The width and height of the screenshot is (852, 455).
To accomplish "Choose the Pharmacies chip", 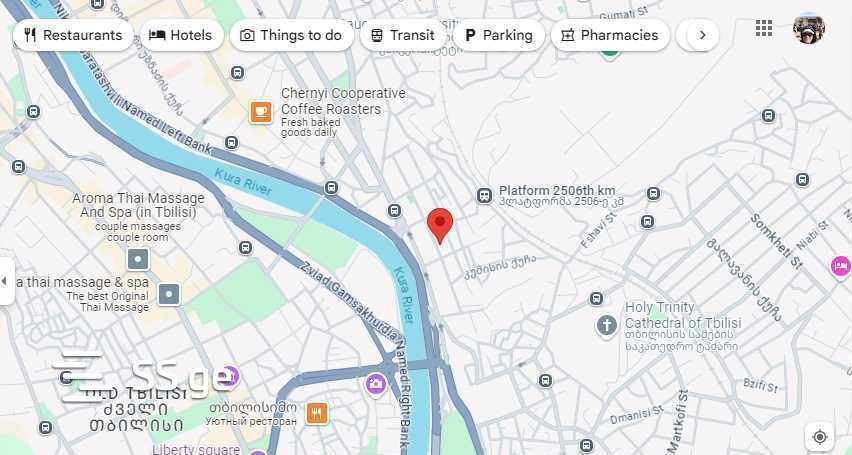I will (x=610, y=35).
